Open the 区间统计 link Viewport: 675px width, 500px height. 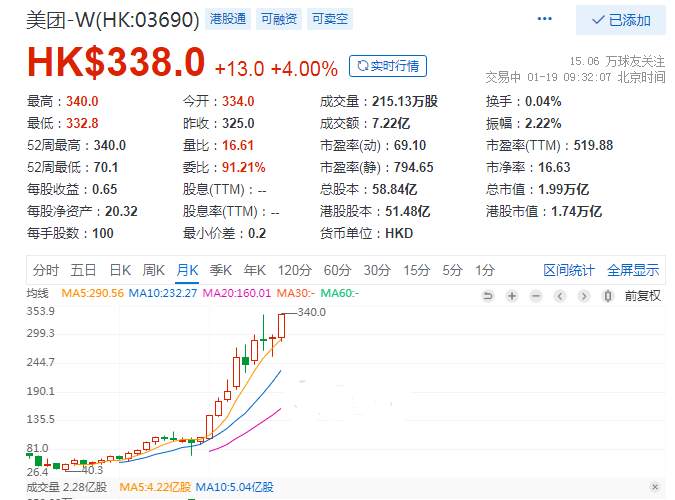[569, 270]
